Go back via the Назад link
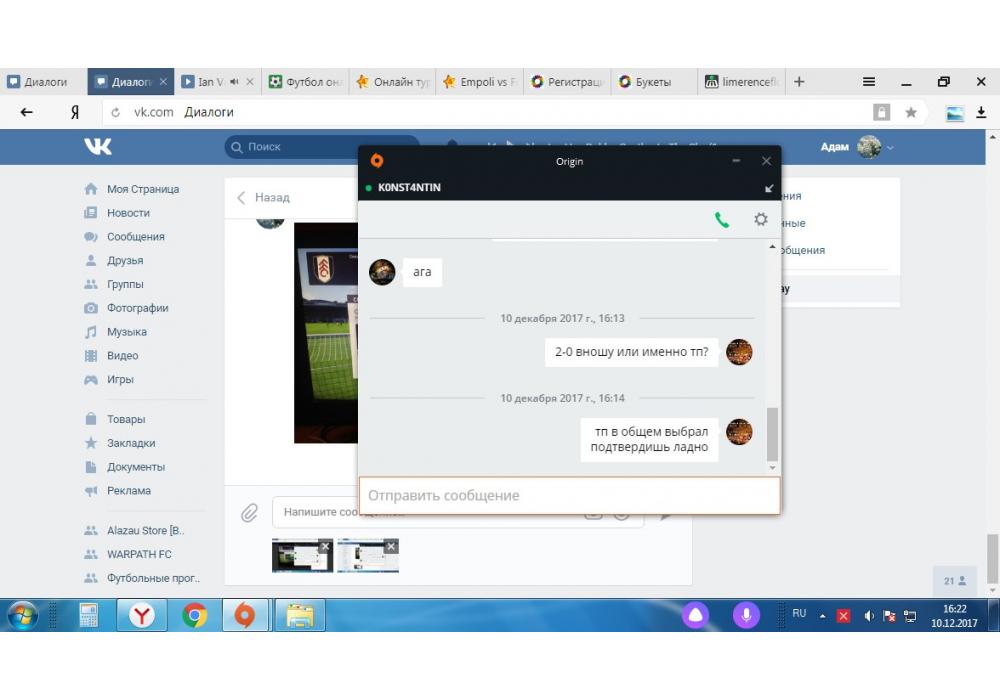The width and height of the screenshot is (1000, 700). [263, 198]
